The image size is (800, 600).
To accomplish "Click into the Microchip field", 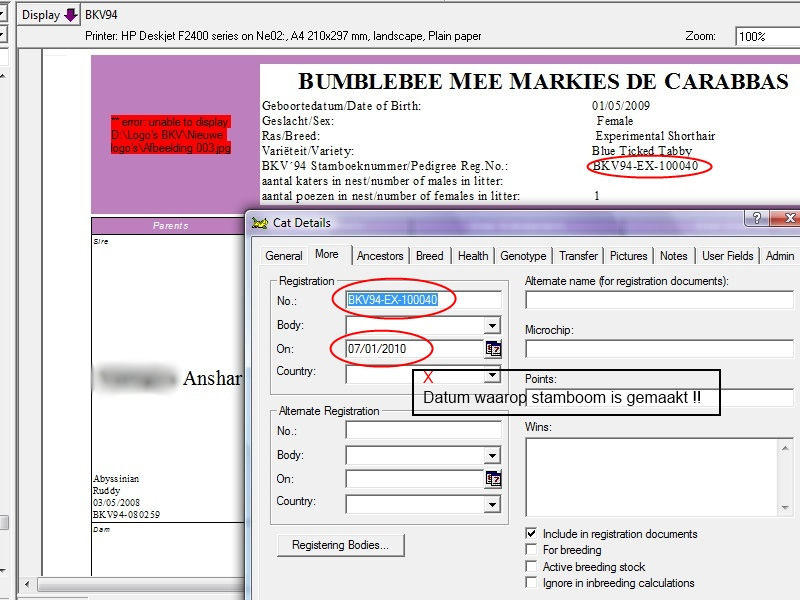I will click(x=659, y=349).
